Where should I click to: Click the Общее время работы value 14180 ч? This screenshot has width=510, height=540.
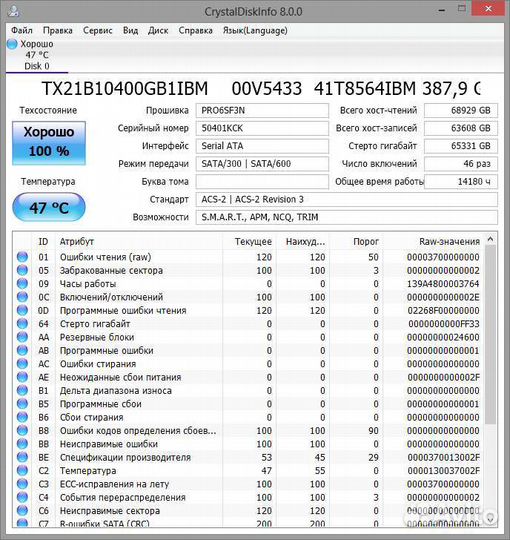(x=461, y=181)
